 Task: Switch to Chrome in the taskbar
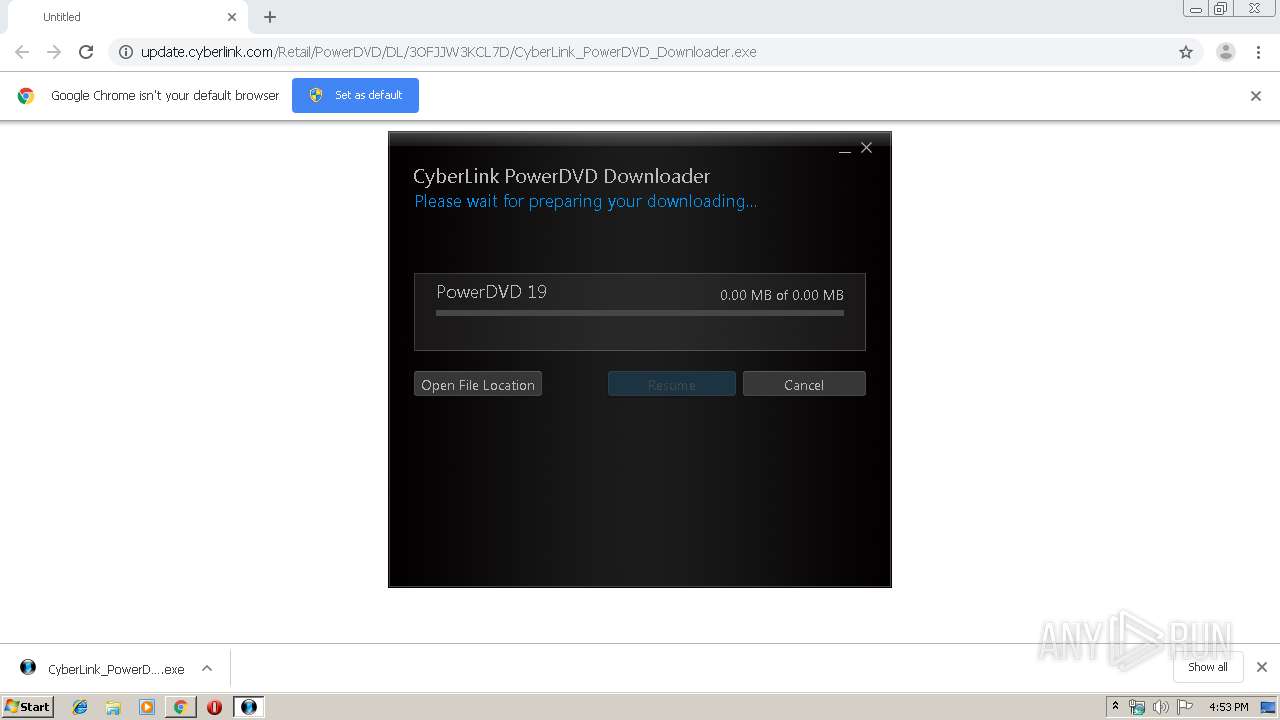(180, 707)
